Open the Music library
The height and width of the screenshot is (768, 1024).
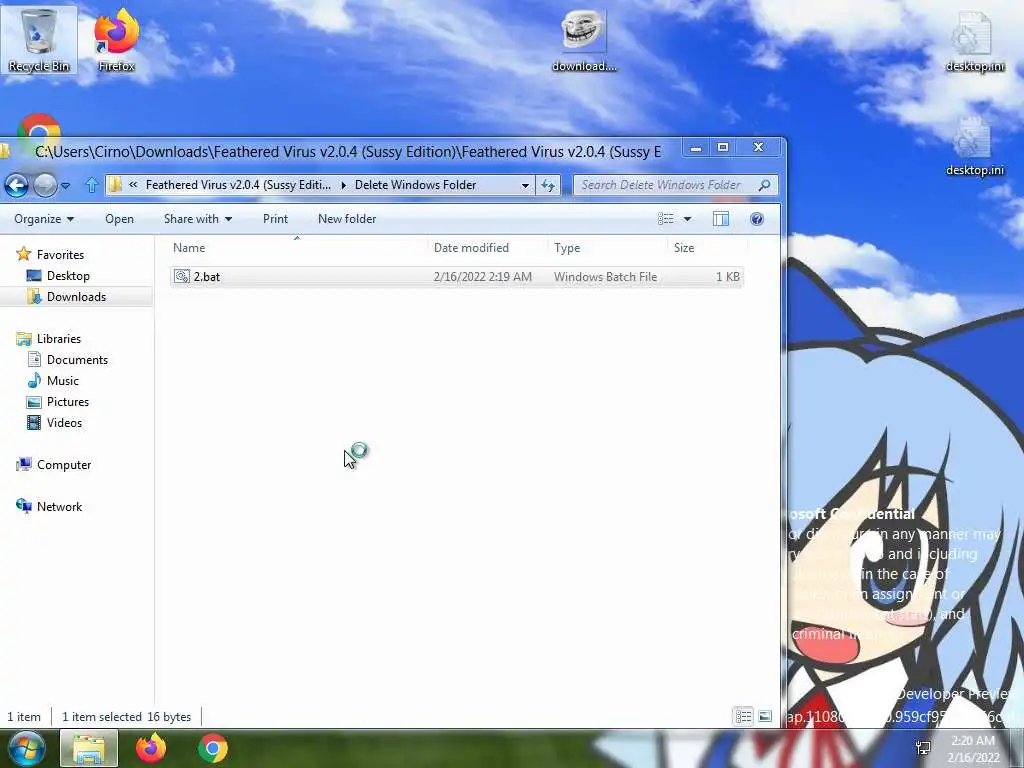click(x=63, y=381)
